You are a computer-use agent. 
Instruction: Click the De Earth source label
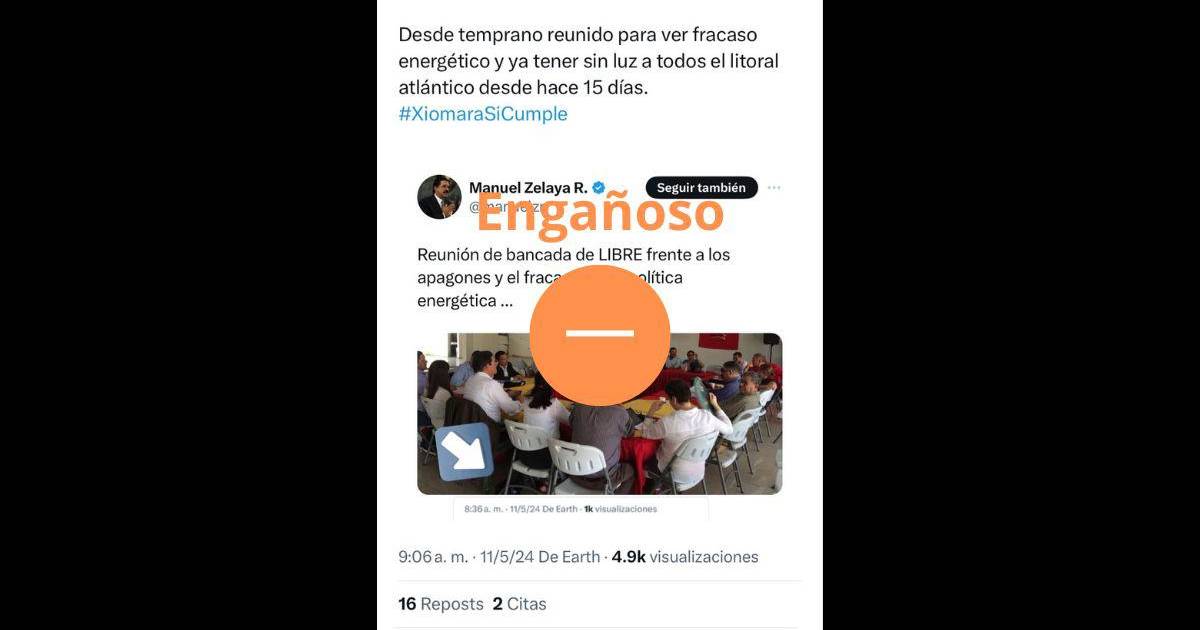(569, 557)
